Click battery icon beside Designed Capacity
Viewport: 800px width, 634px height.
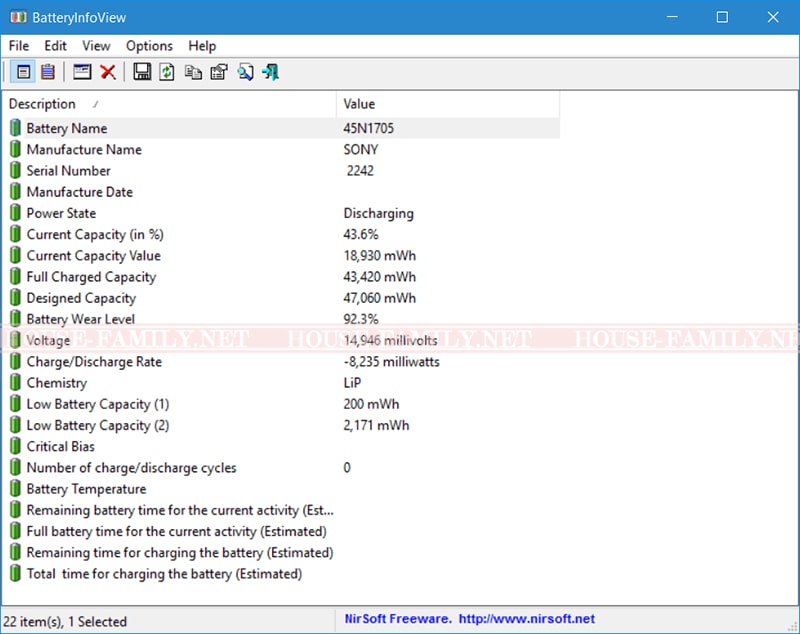click(15, 297)
